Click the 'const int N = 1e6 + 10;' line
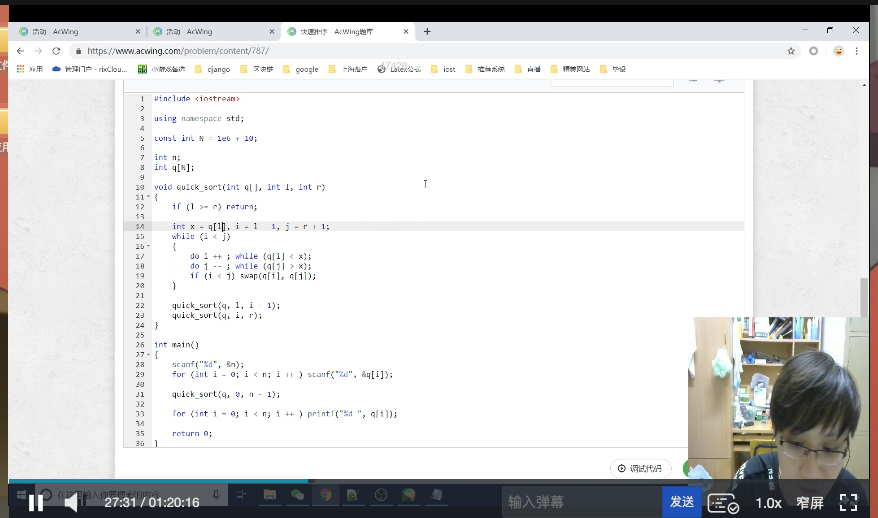The height and width of the screenshot is (518, 878). coord(206,138)
